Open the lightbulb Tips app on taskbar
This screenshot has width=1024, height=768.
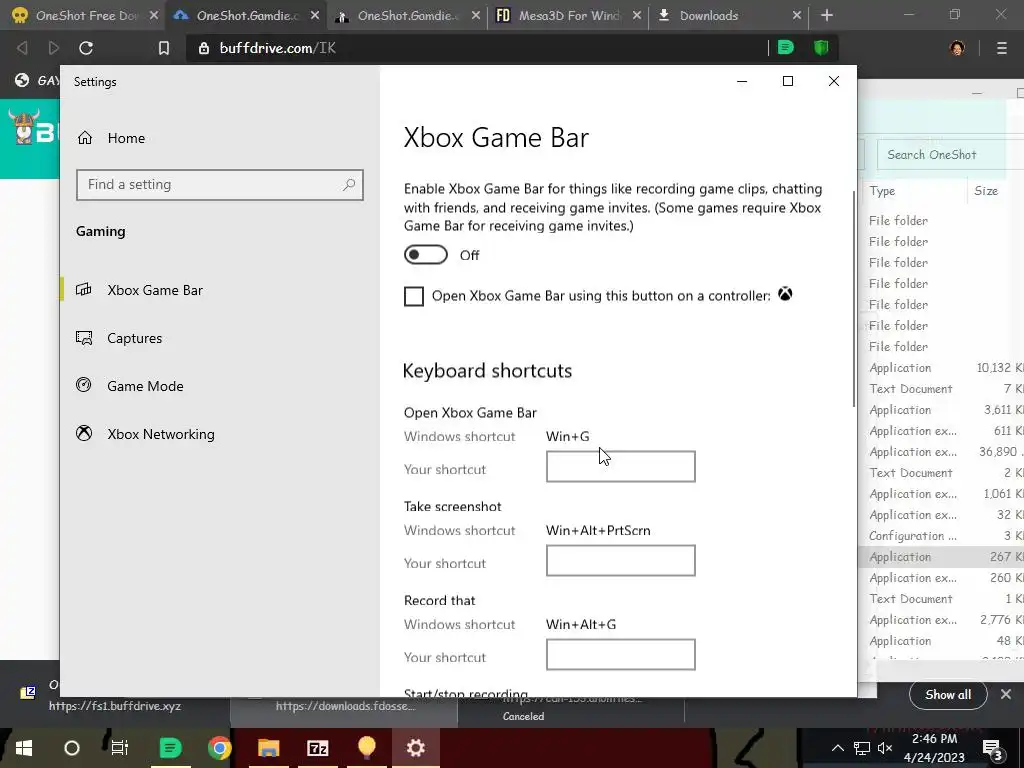point(366,748)
